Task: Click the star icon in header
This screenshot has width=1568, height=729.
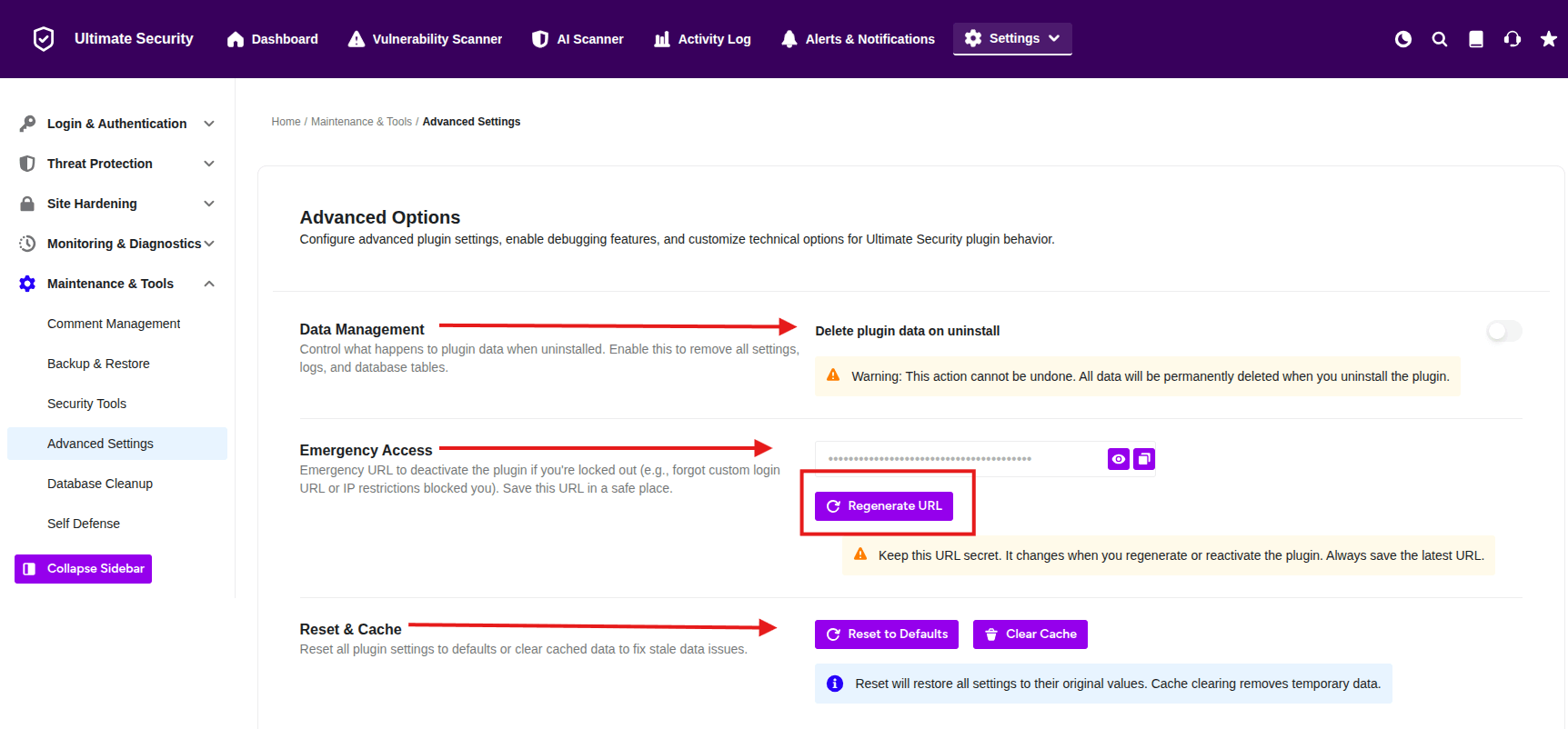Action: [x=1548, y=39]
